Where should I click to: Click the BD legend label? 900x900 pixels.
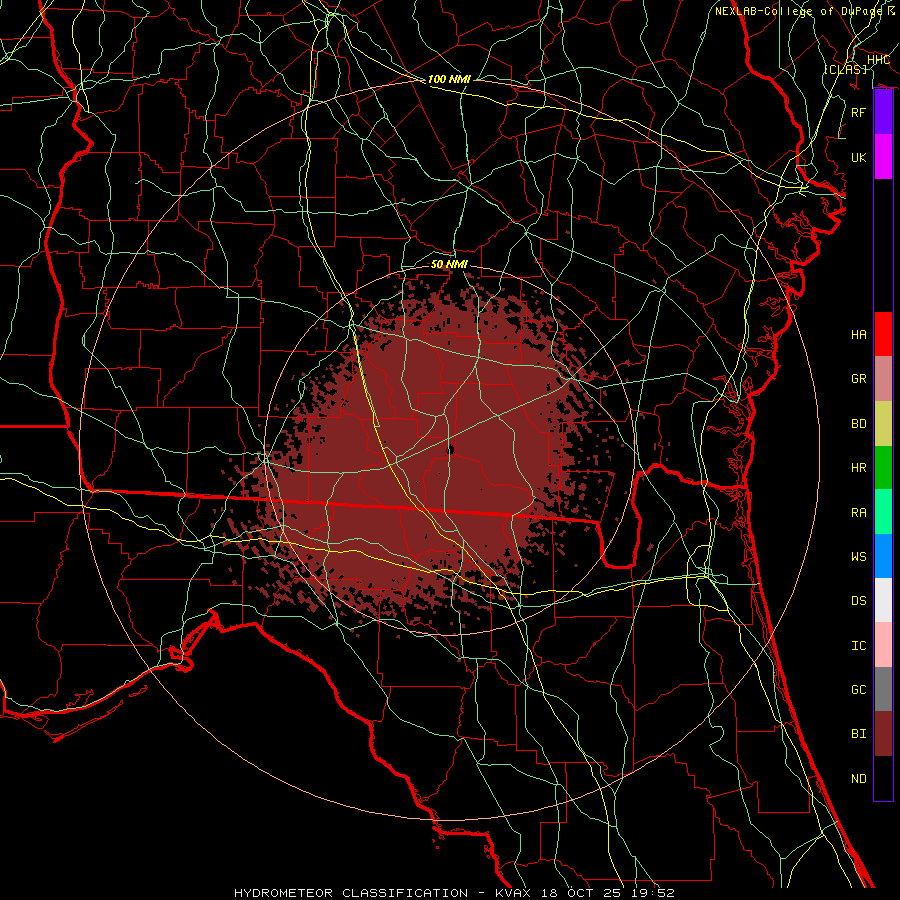[858, 424]
